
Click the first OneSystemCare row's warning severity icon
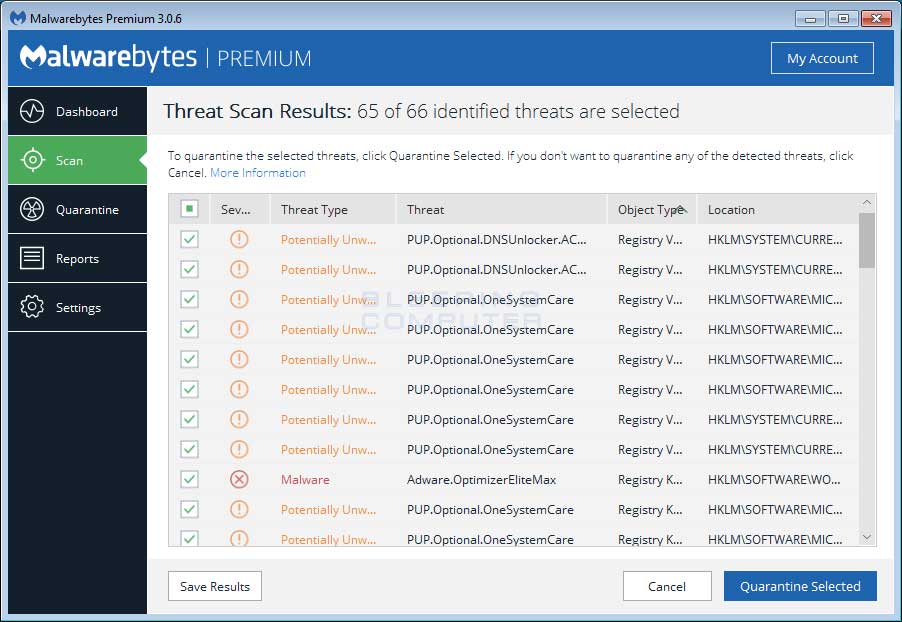click(239, 299)
